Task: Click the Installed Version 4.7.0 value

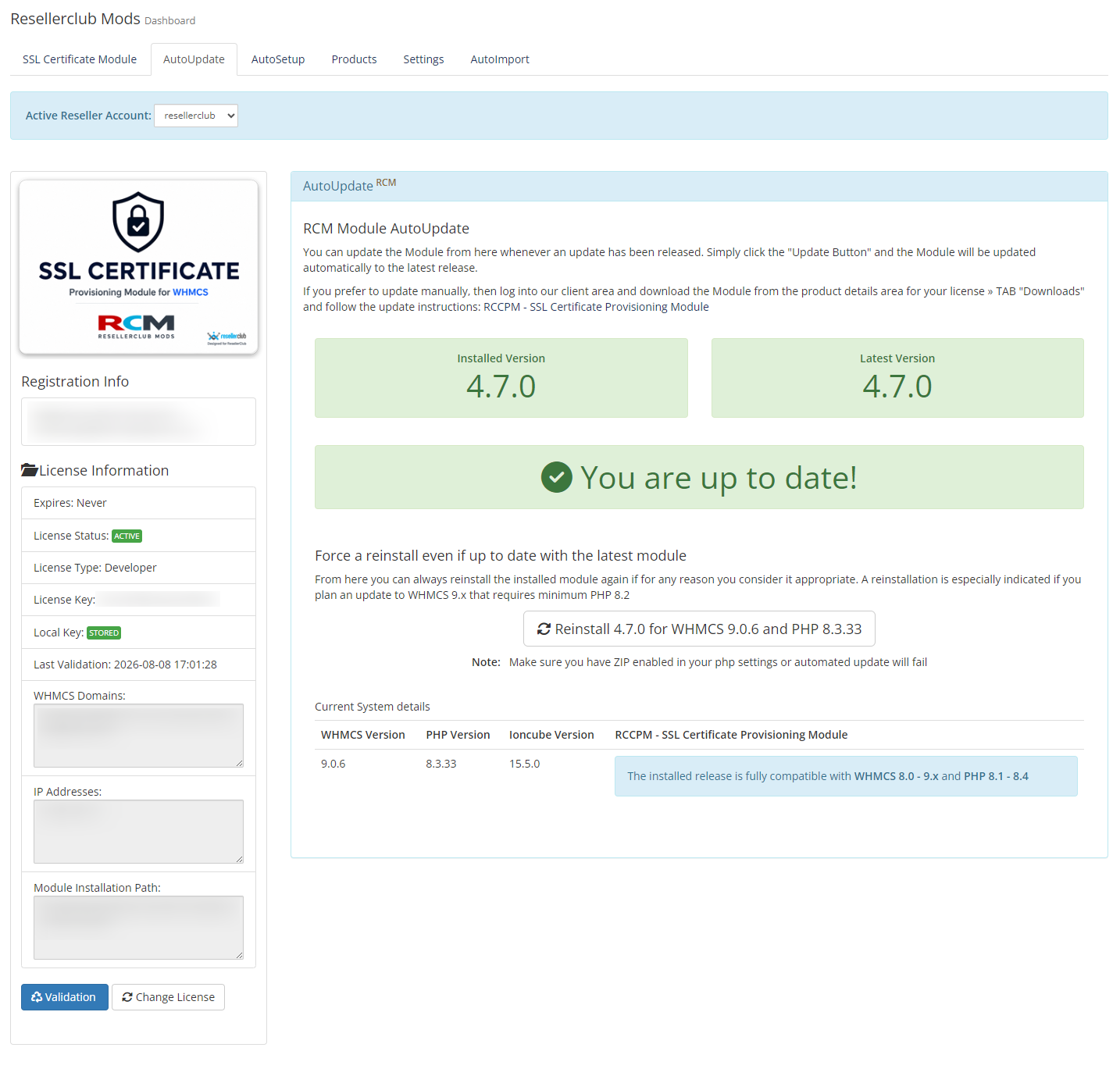Action: pyautogui.click(x=501, y=387)
